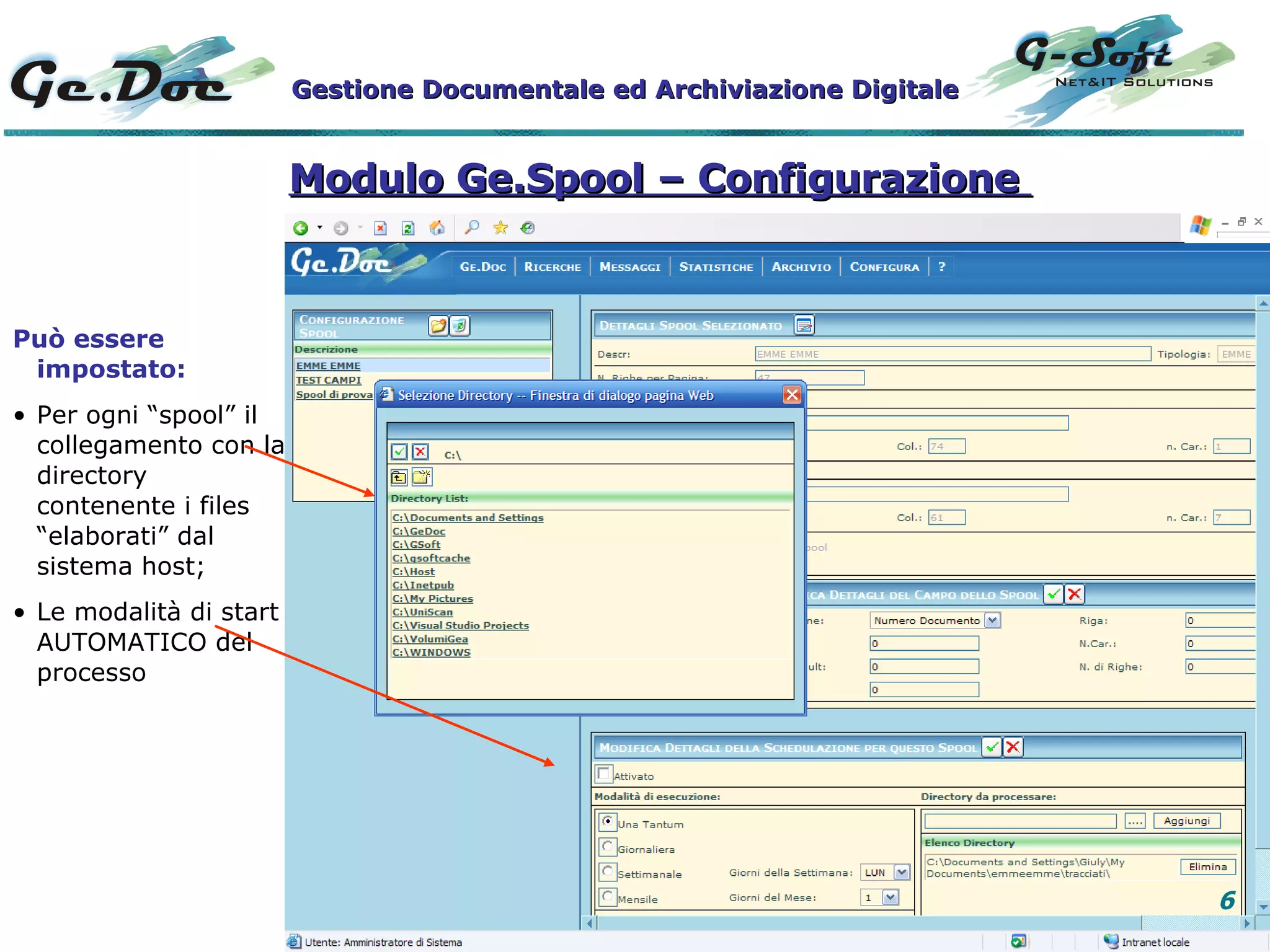Open the Ricerche menu
The height and width of the screenshot is (952, 1270).
click(x=553, y=267)
